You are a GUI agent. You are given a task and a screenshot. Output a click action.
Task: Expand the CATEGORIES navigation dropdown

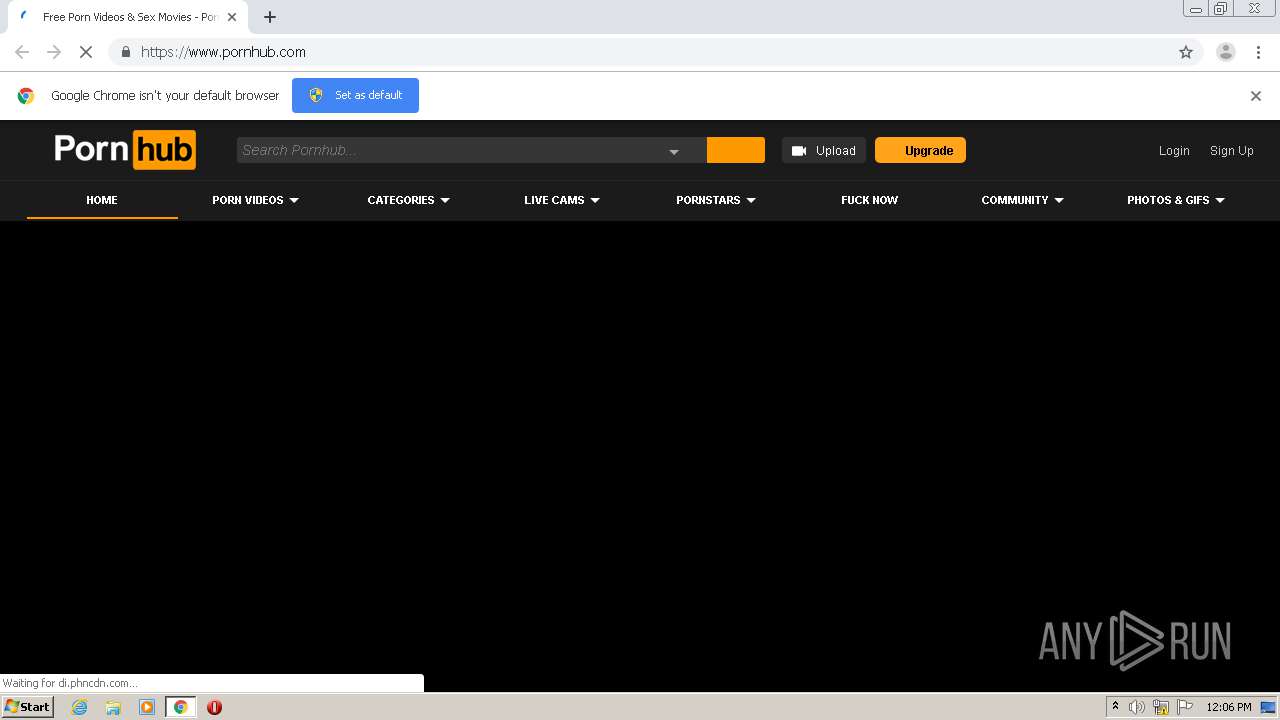point(408,200)
